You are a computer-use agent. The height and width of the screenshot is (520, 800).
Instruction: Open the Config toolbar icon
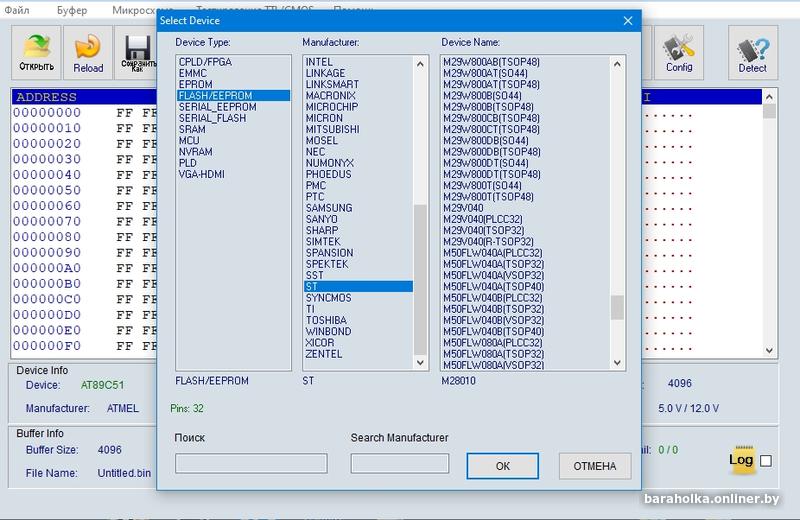pos(679,53)
